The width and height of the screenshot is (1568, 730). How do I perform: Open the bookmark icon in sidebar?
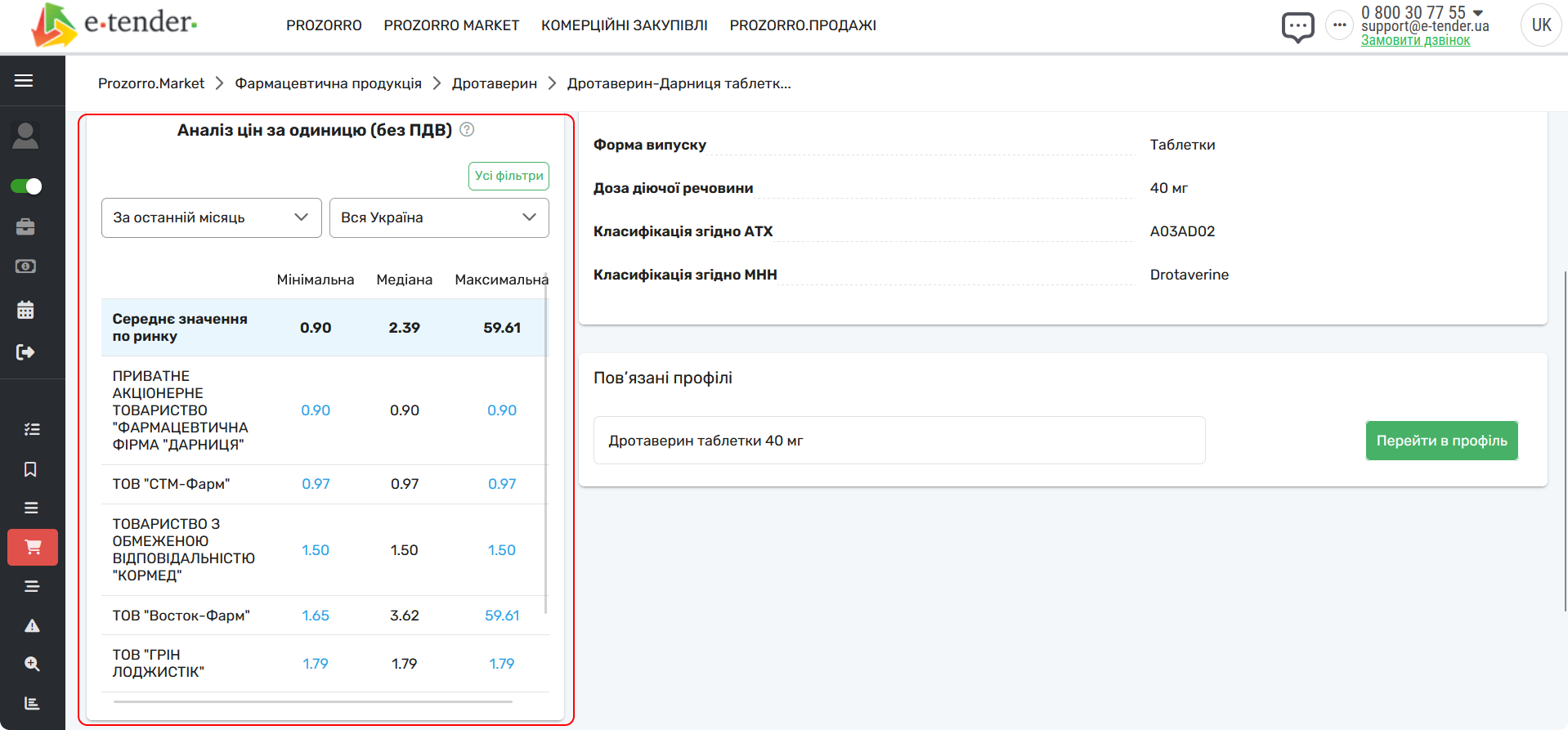click(30, 469)
